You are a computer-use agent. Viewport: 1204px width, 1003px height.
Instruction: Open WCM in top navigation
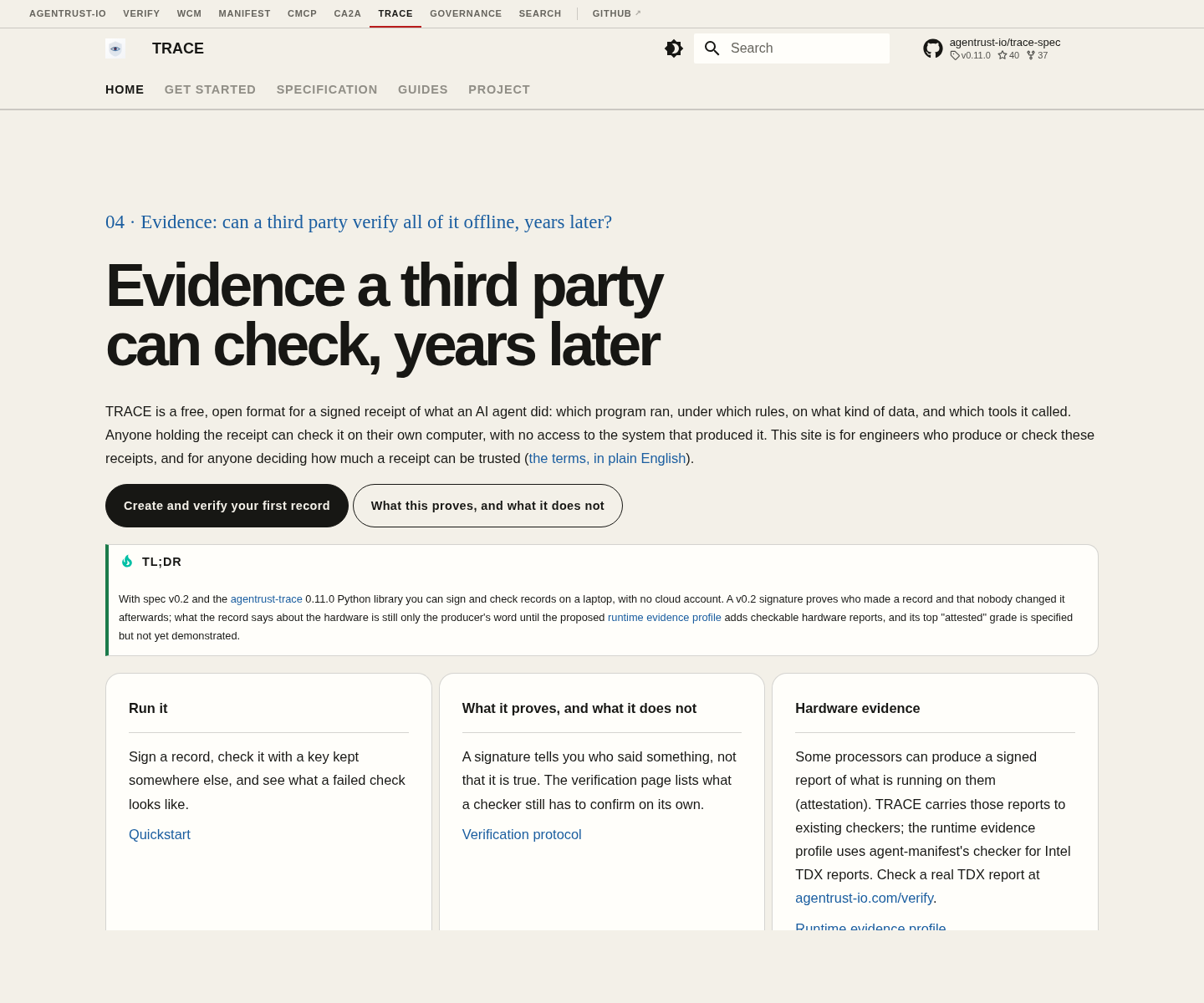tap(189, 13)
